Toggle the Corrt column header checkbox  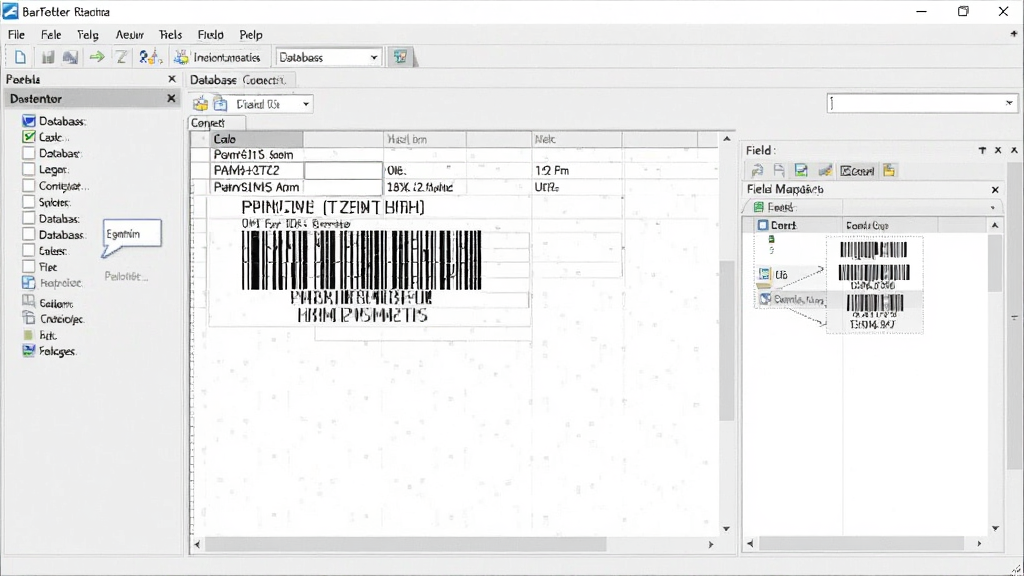[x=763, y=225]
